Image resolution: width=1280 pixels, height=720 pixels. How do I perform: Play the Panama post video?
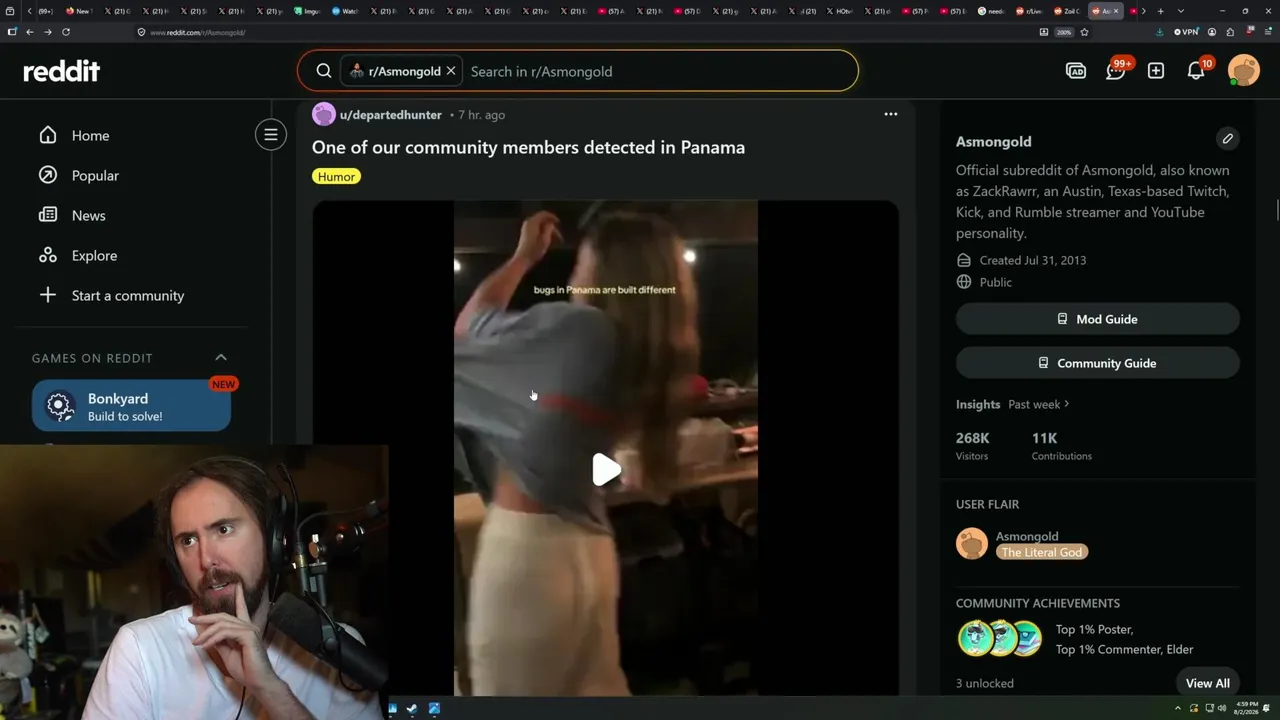606,470
